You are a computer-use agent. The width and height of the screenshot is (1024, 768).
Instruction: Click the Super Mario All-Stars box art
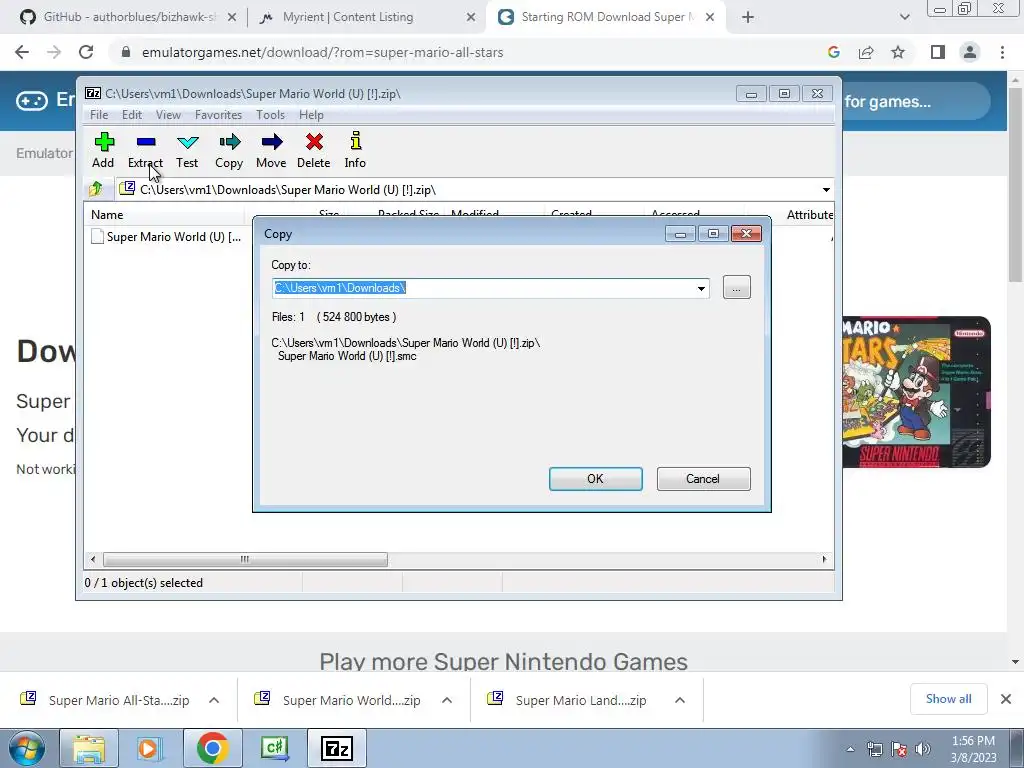[x=916, y=392]
